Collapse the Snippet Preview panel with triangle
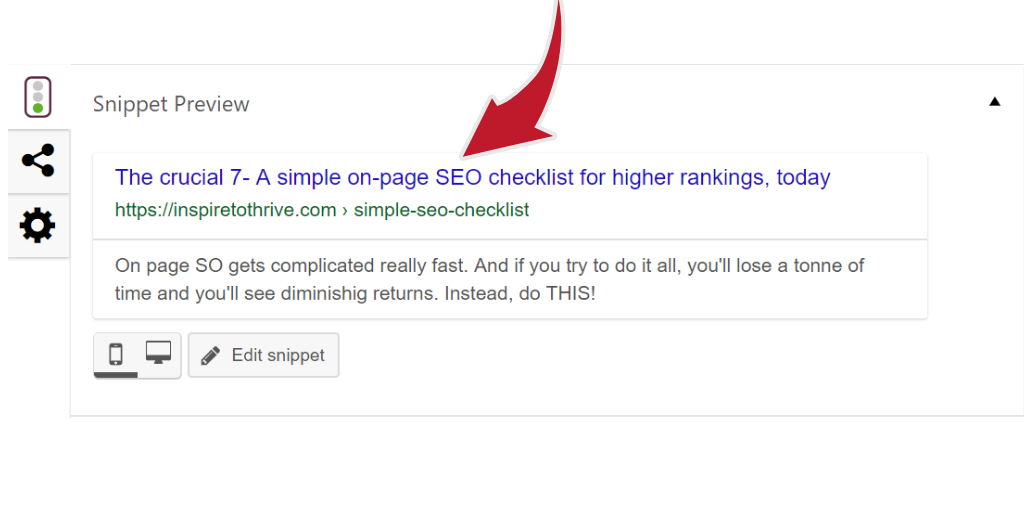This screenshot has width=1024, height=512. point(995,101)
